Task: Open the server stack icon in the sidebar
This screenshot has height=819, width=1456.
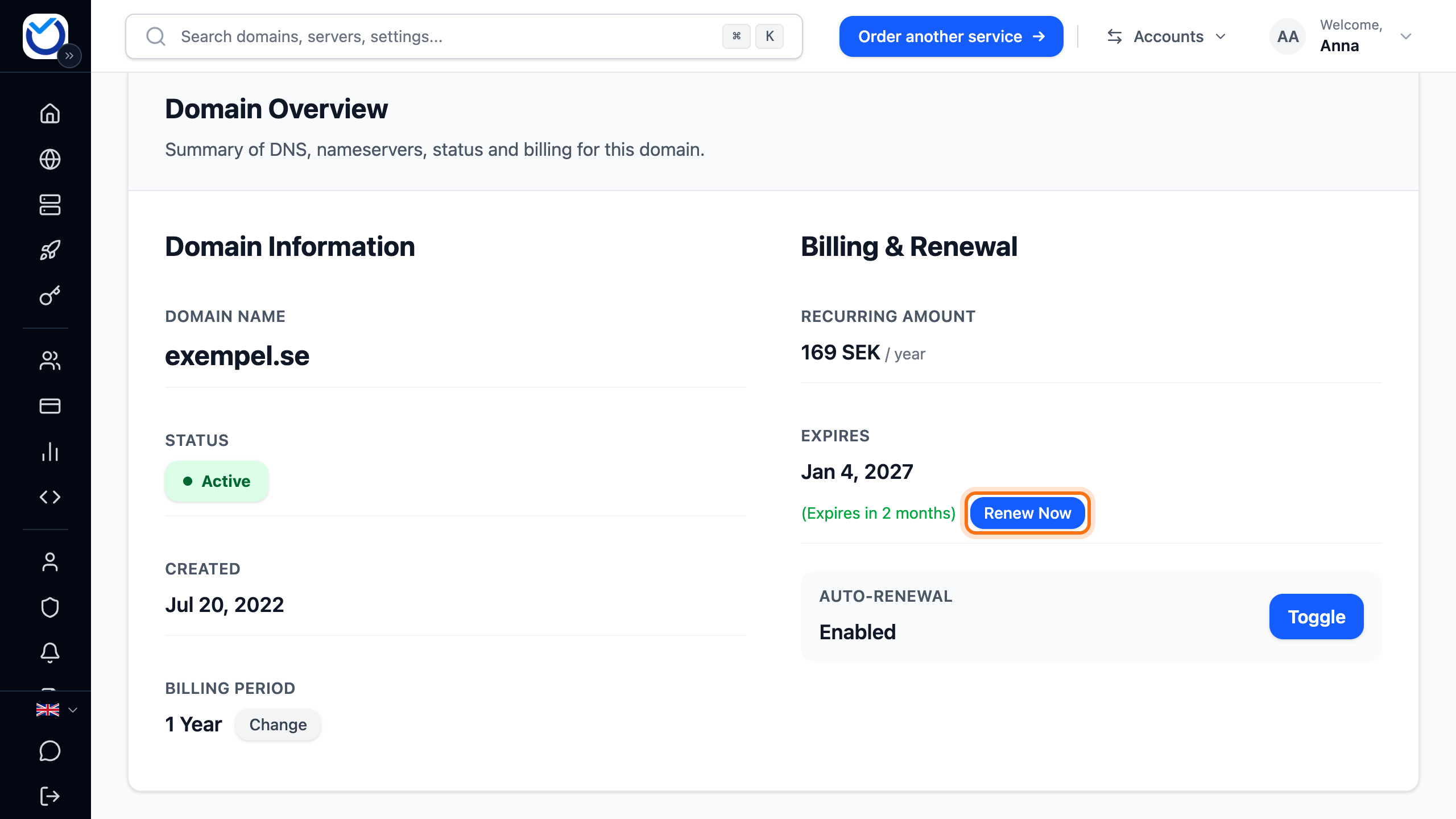Action: click(x=50, y=205)
